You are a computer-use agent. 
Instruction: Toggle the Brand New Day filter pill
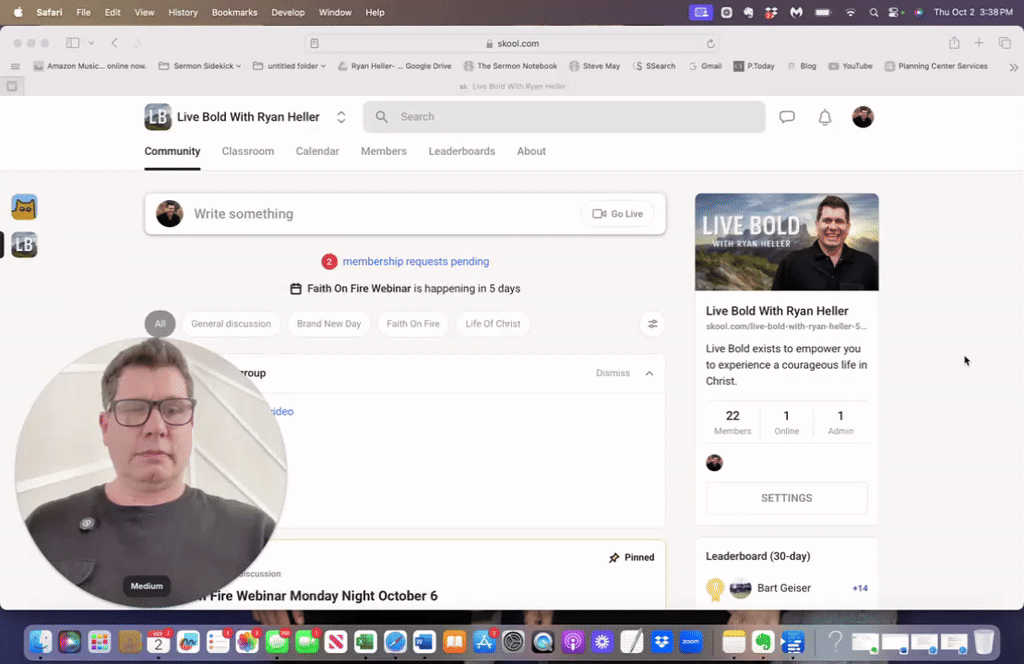coord(328,323)
